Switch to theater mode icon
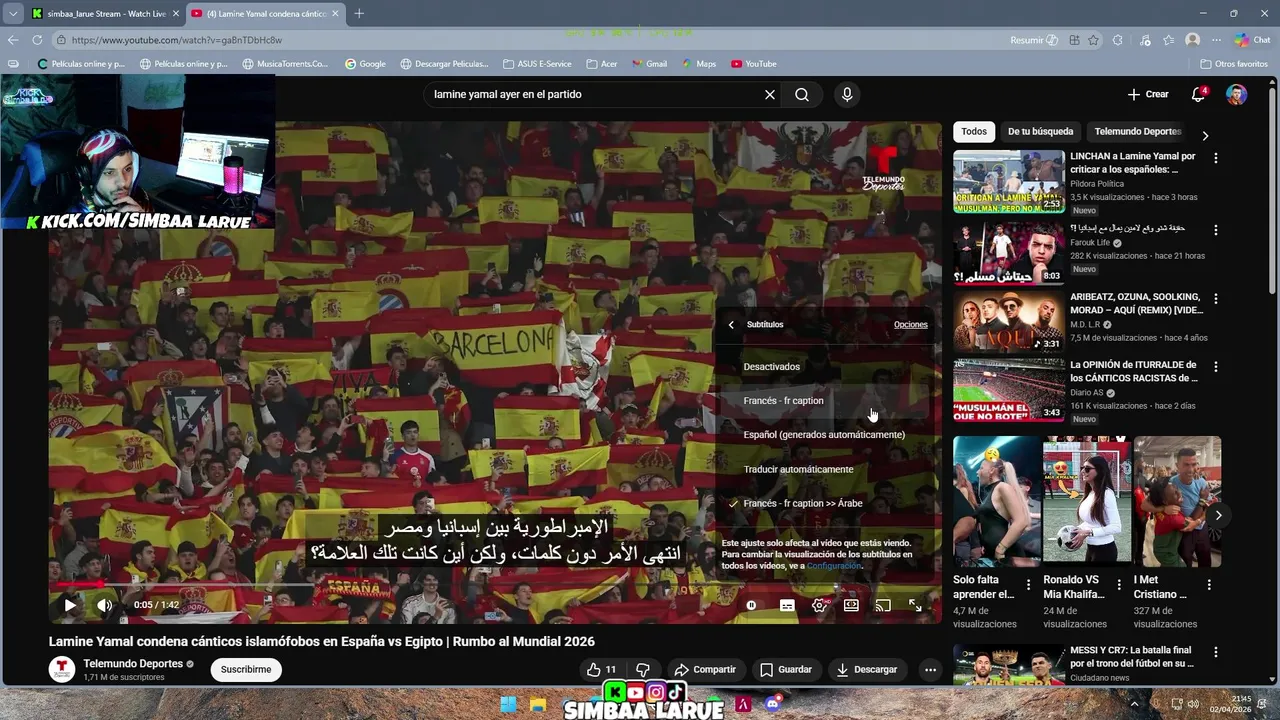This screenshot has height=720, width=1280. click(851, 605)
